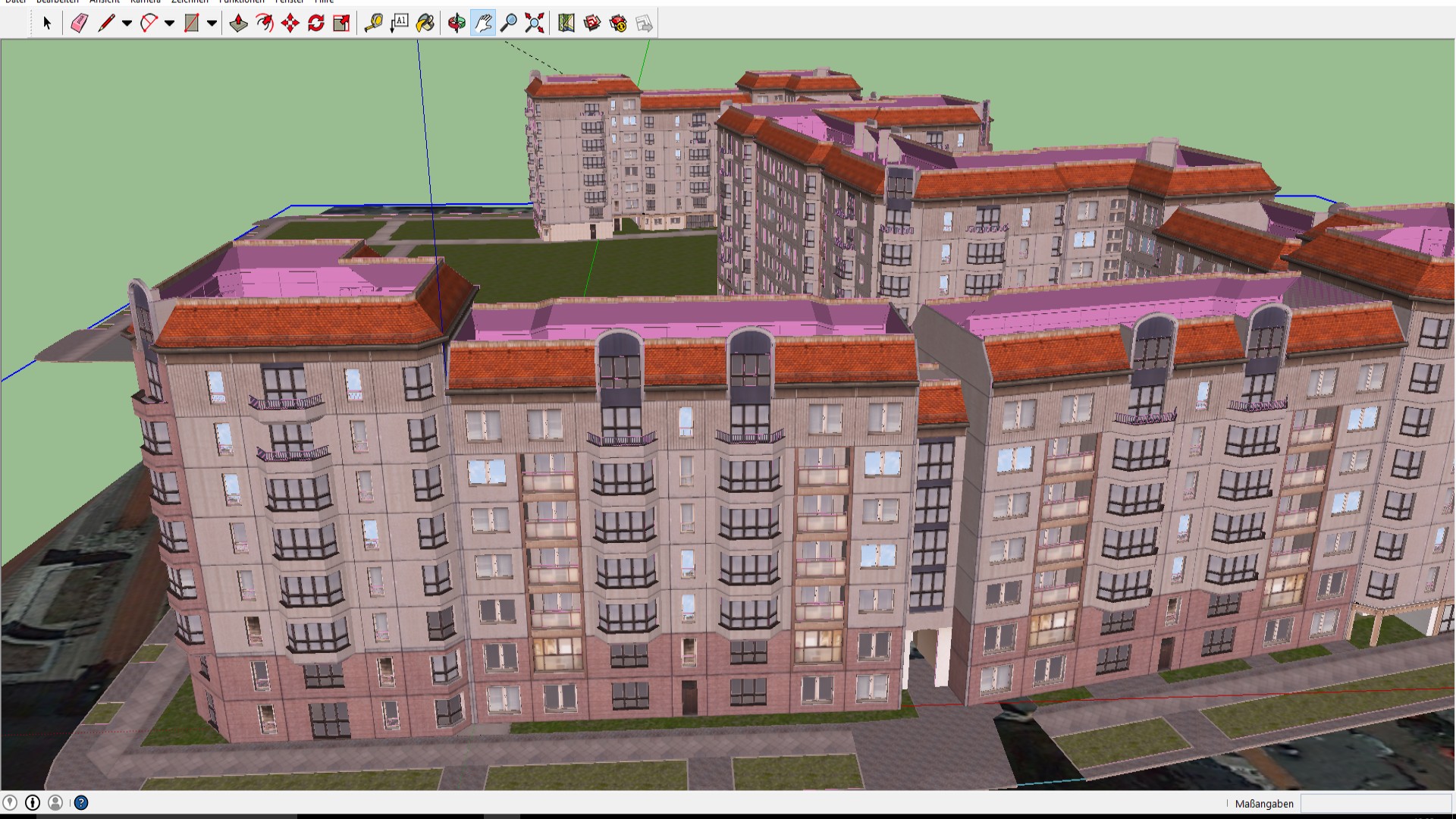Screen dimensions: 1456x819
Task: Activate the Orbit camera tool
Action: [x=457, y=24]
